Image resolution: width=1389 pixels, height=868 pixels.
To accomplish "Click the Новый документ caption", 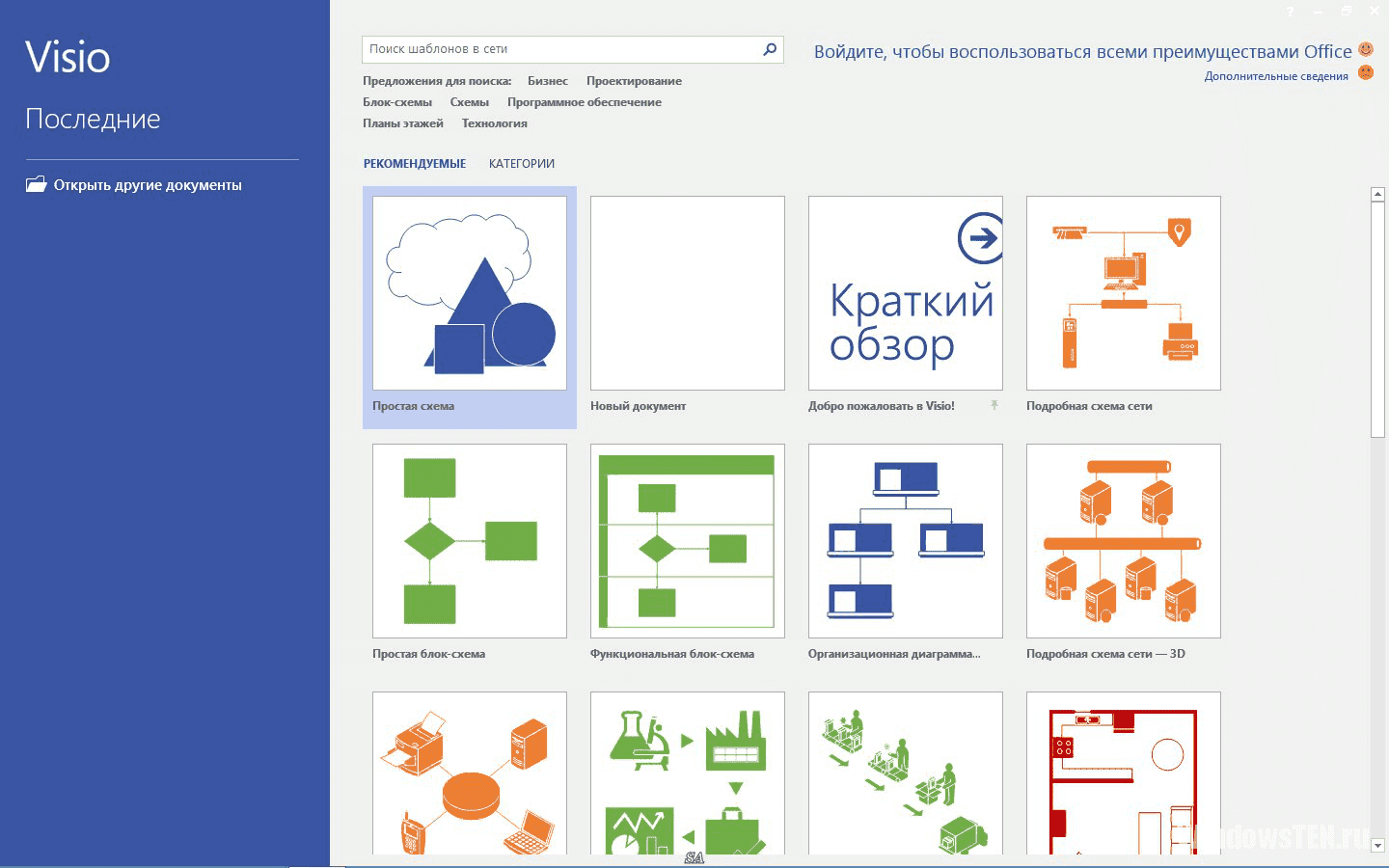I will pyautogui.click(x=639, y=406).
